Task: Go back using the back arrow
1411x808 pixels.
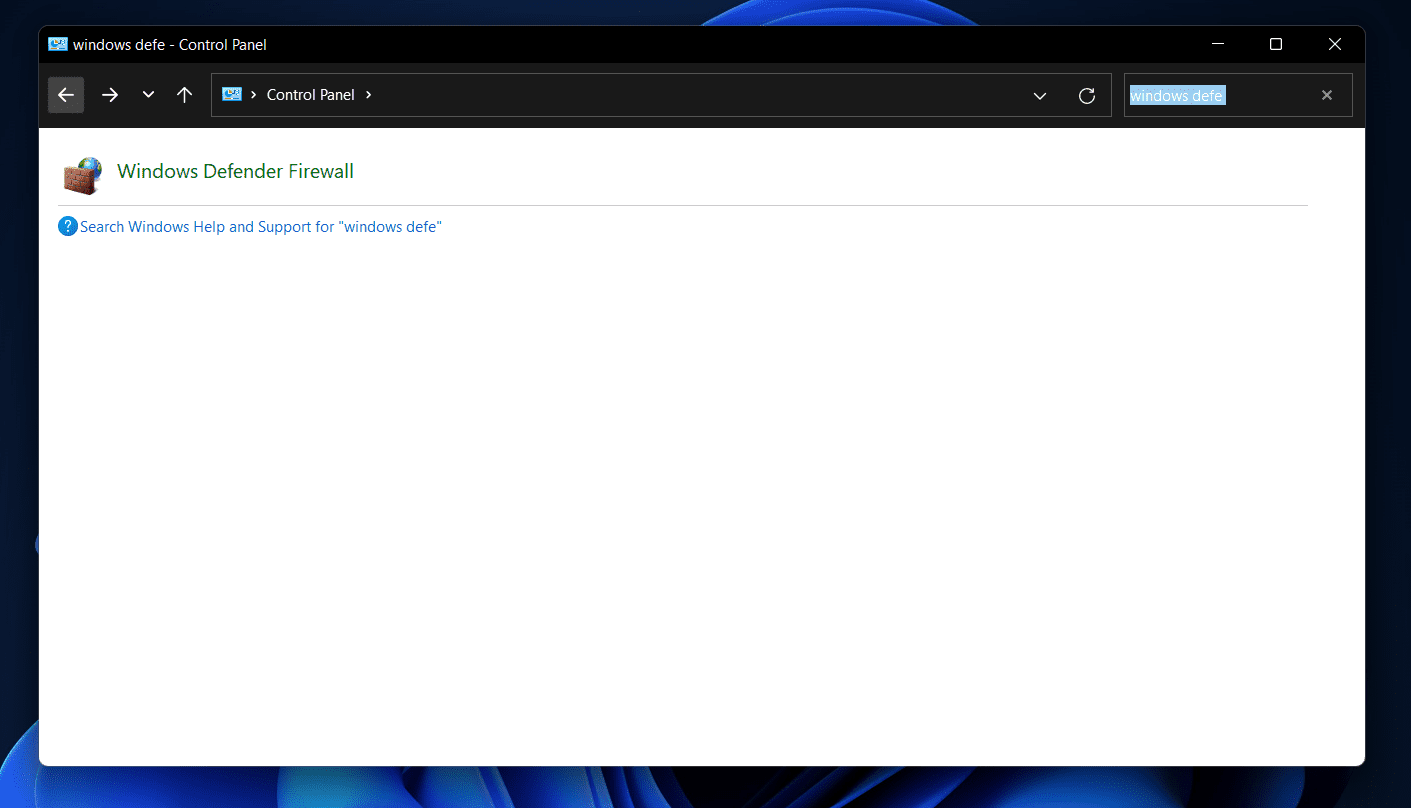Action: point(66,95)
